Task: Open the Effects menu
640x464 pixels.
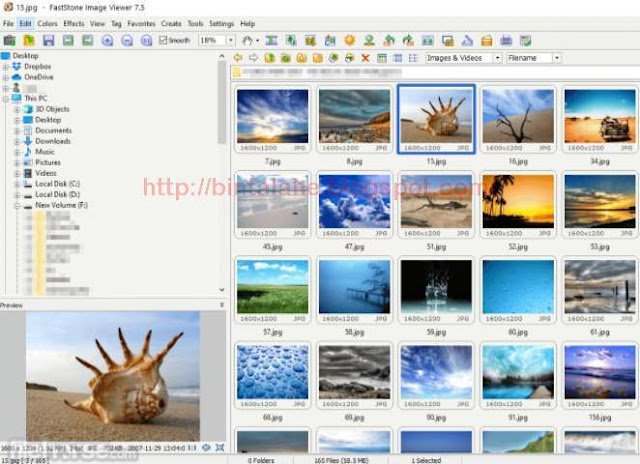Action: pos(74,24)
